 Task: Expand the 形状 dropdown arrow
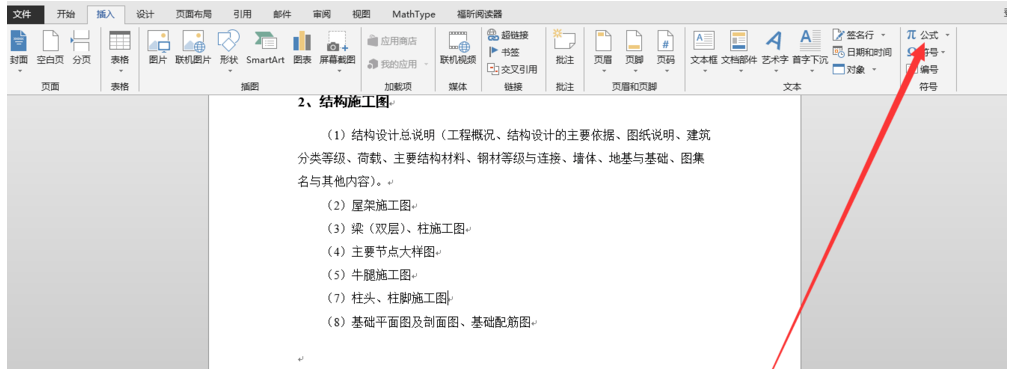229,71
